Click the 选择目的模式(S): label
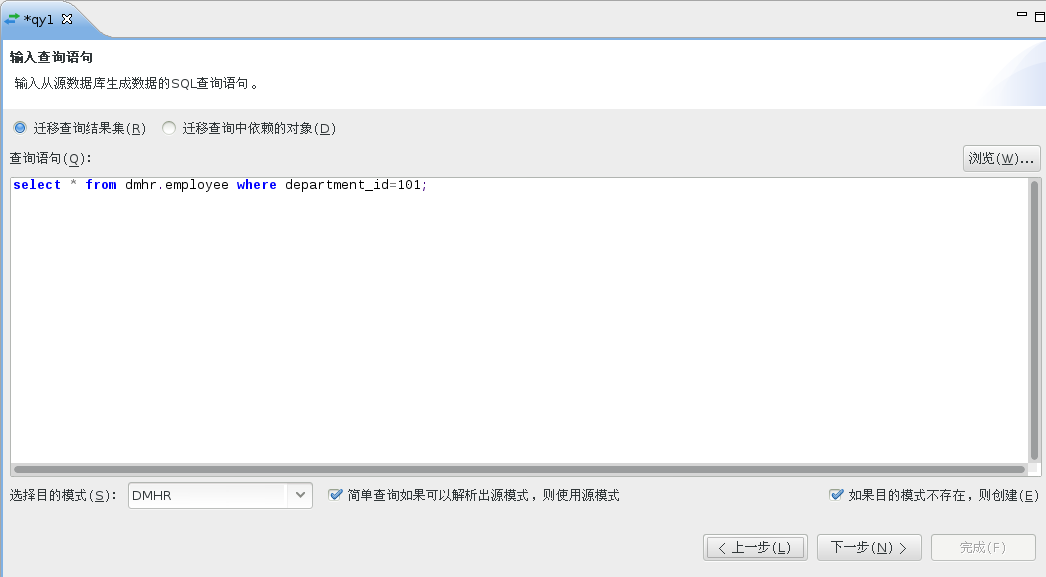Viewport: 1046px width, 577px height. 63,495
